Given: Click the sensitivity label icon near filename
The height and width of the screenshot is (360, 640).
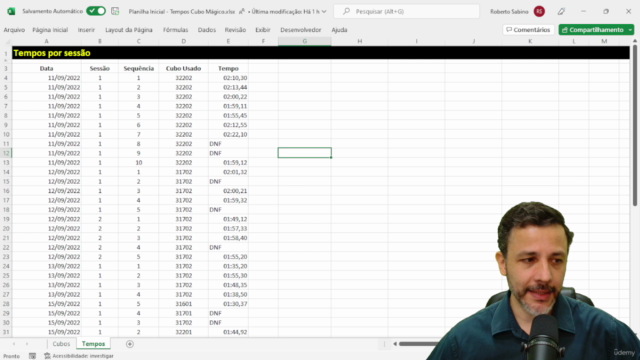Looking at the screenshot, I should click(x=242, y=11).
